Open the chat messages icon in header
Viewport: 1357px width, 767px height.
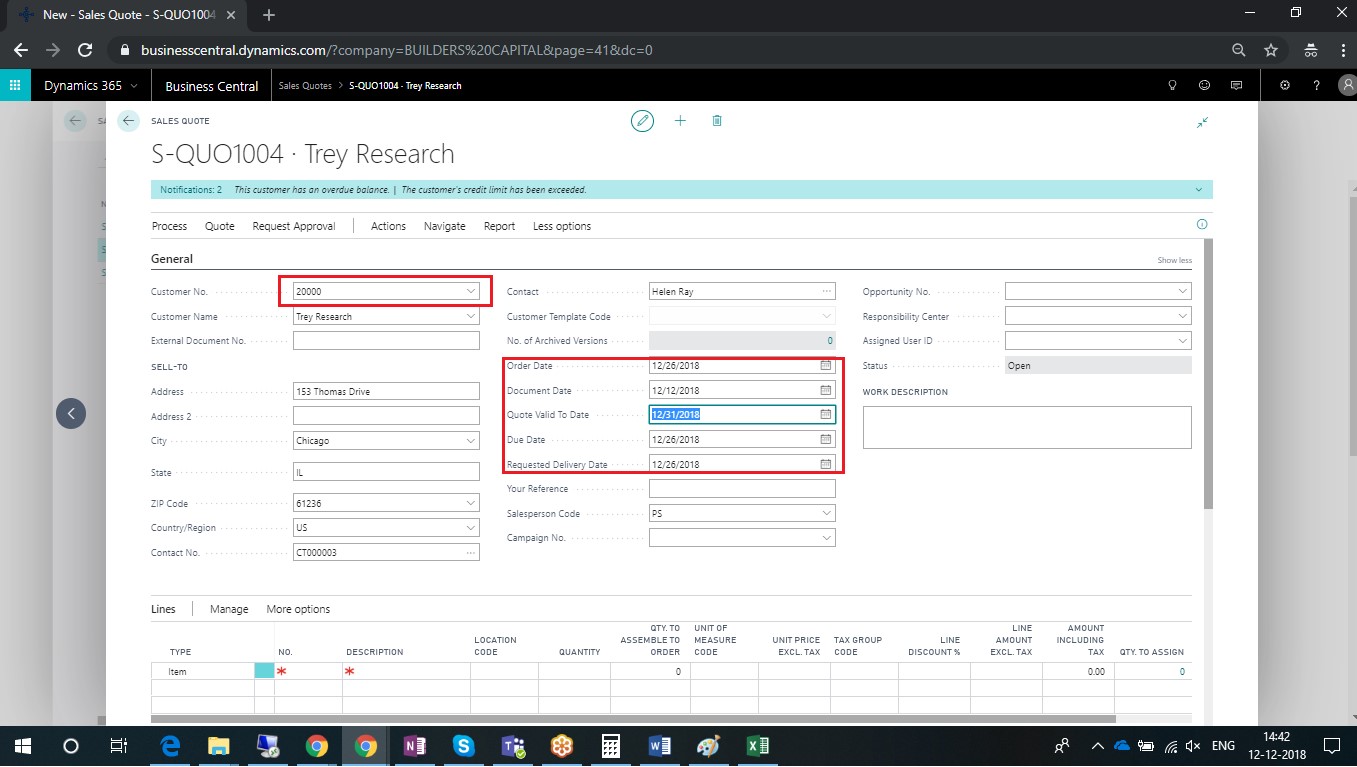(1236, 86)
